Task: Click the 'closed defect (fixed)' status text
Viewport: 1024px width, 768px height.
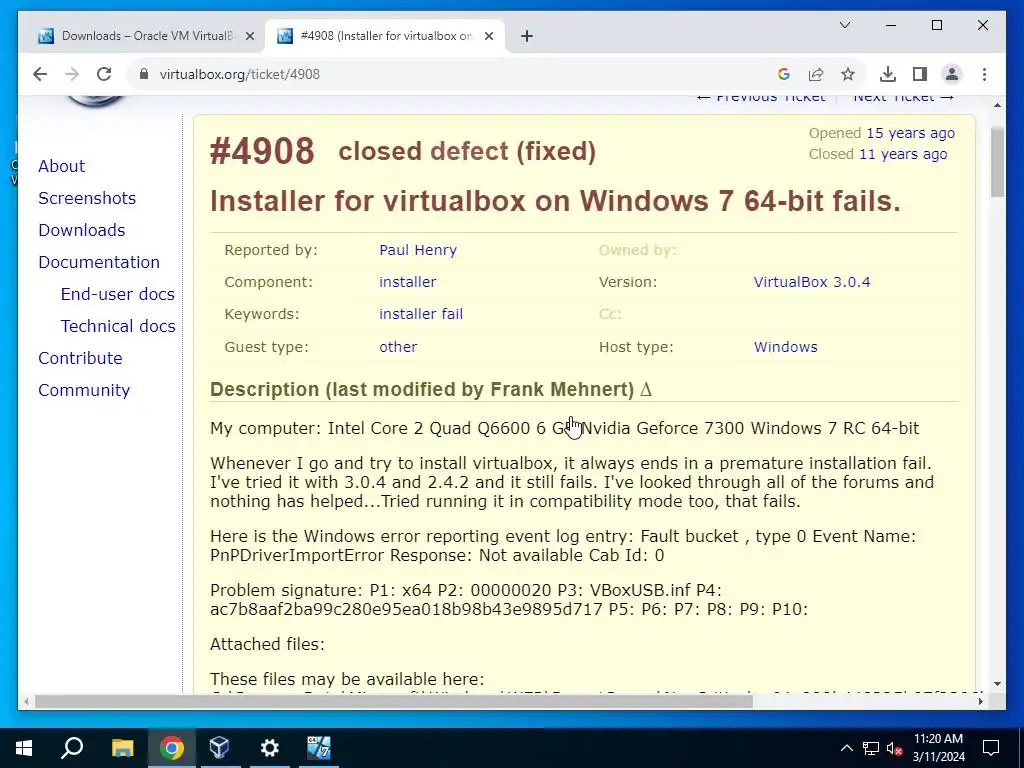Action: 467,152
